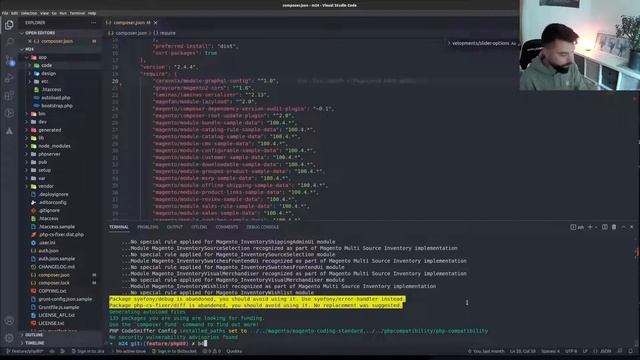Expand the generated folder
This screenshot has height=360, width=640.
[60, 130]
